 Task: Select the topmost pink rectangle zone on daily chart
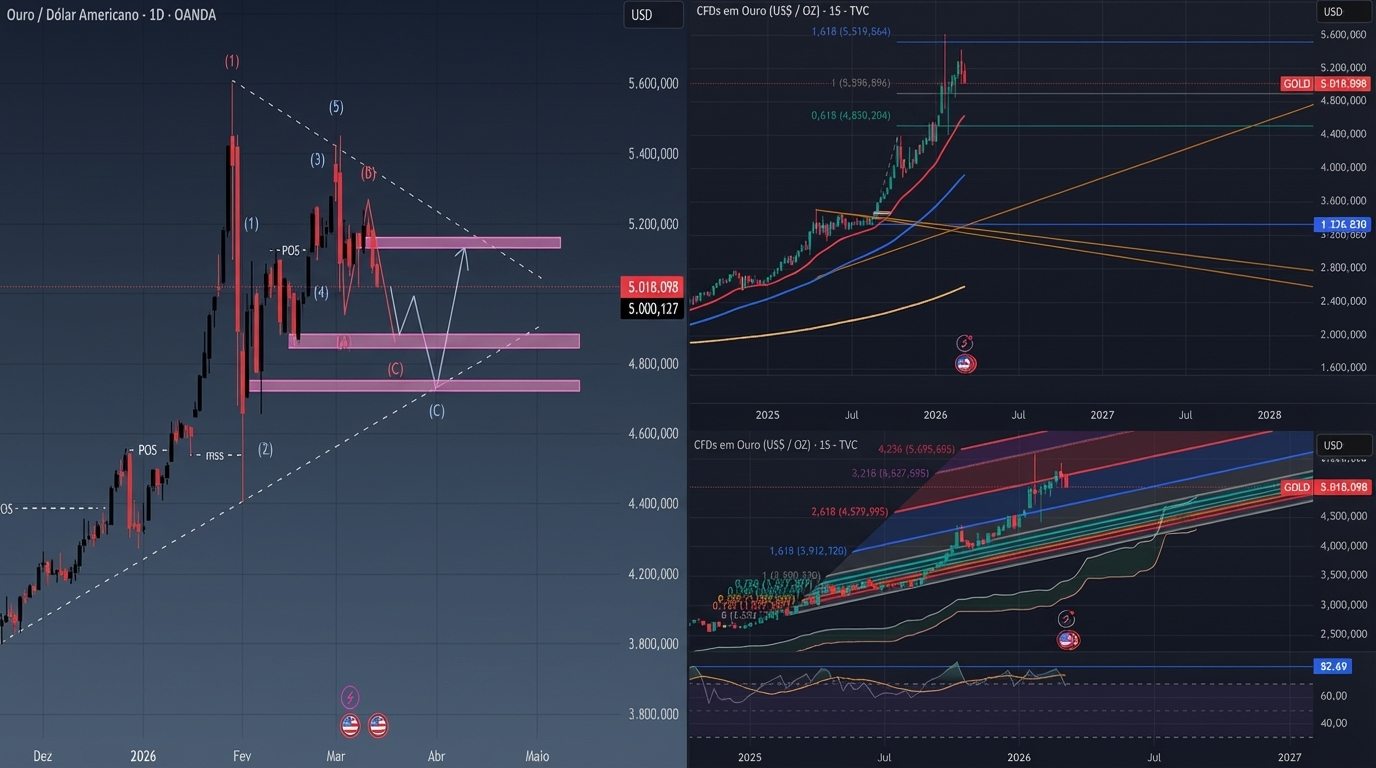[465, 242]
